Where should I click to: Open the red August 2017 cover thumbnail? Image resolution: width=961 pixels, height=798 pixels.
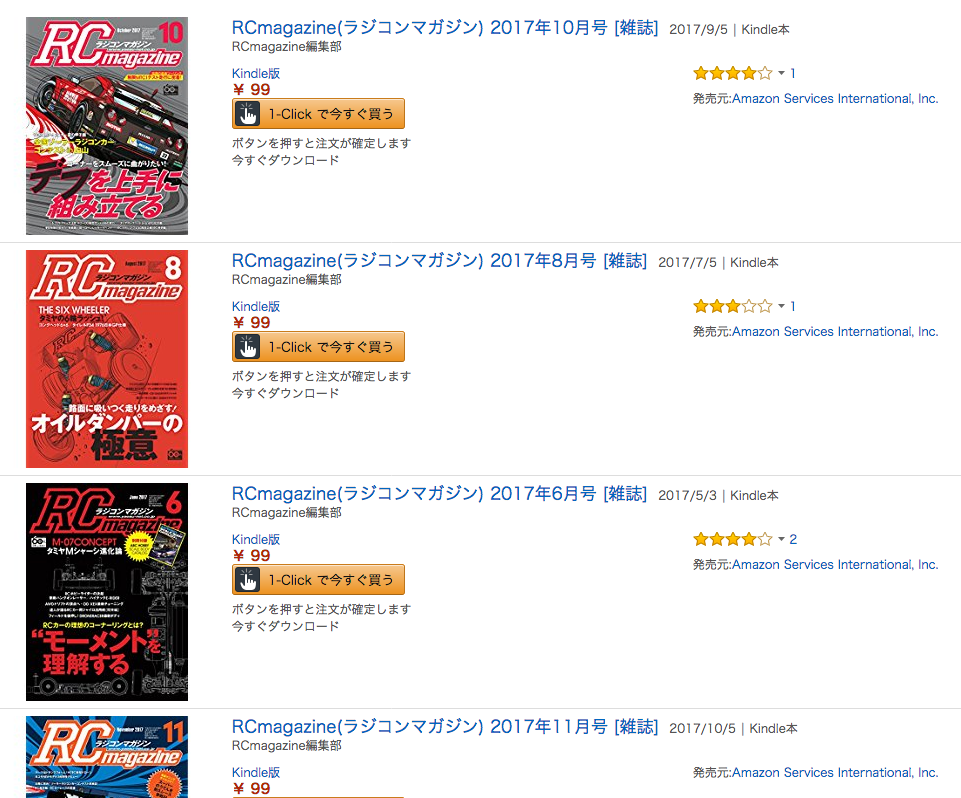click(107, 359)
